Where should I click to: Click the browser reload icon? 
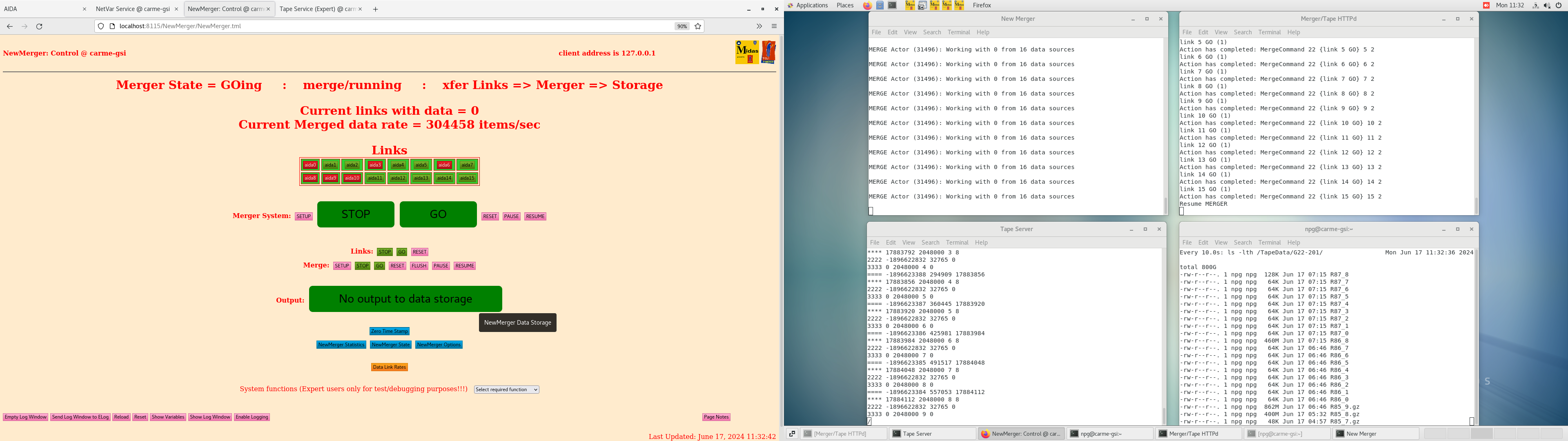point(40,26)
